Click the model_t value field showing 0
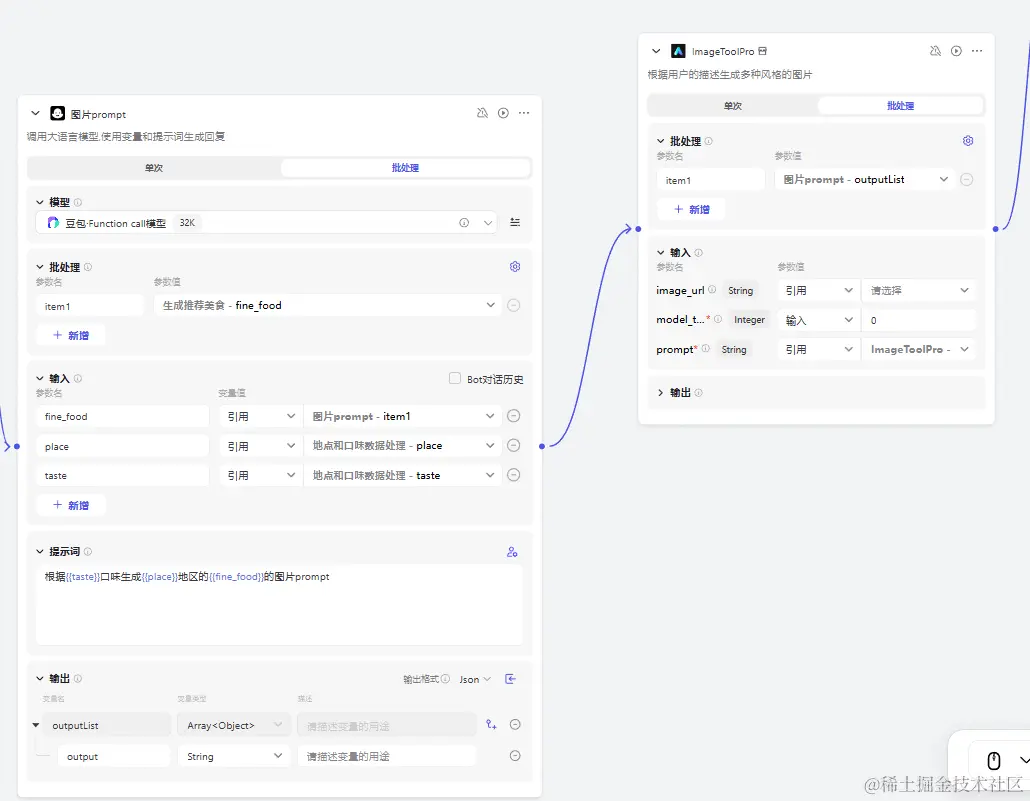Screen dimensions: 1030x801 (x=918, y=320)
